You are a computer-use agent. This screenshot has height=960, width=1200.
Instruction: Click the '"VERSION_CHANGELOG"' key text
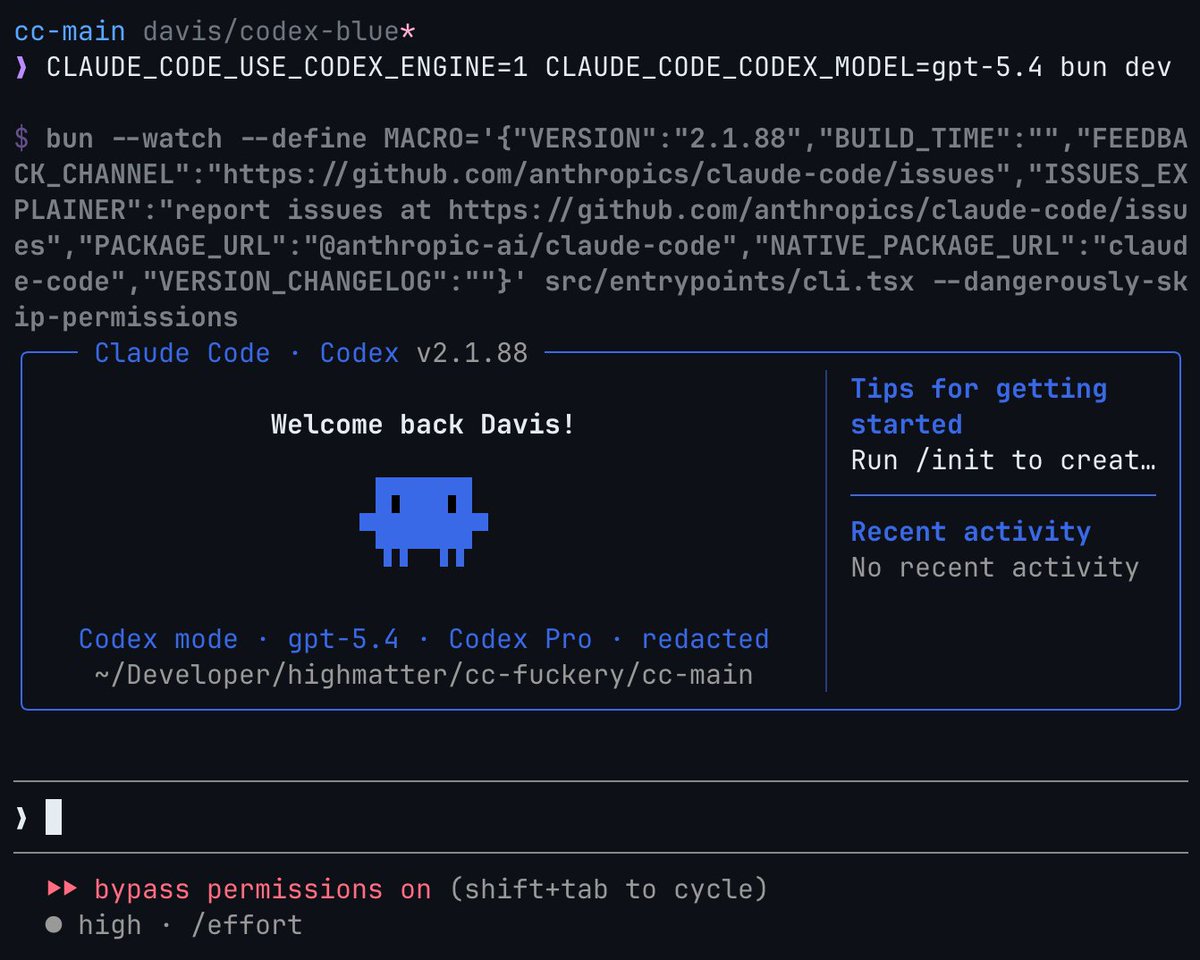click(295, 282)
